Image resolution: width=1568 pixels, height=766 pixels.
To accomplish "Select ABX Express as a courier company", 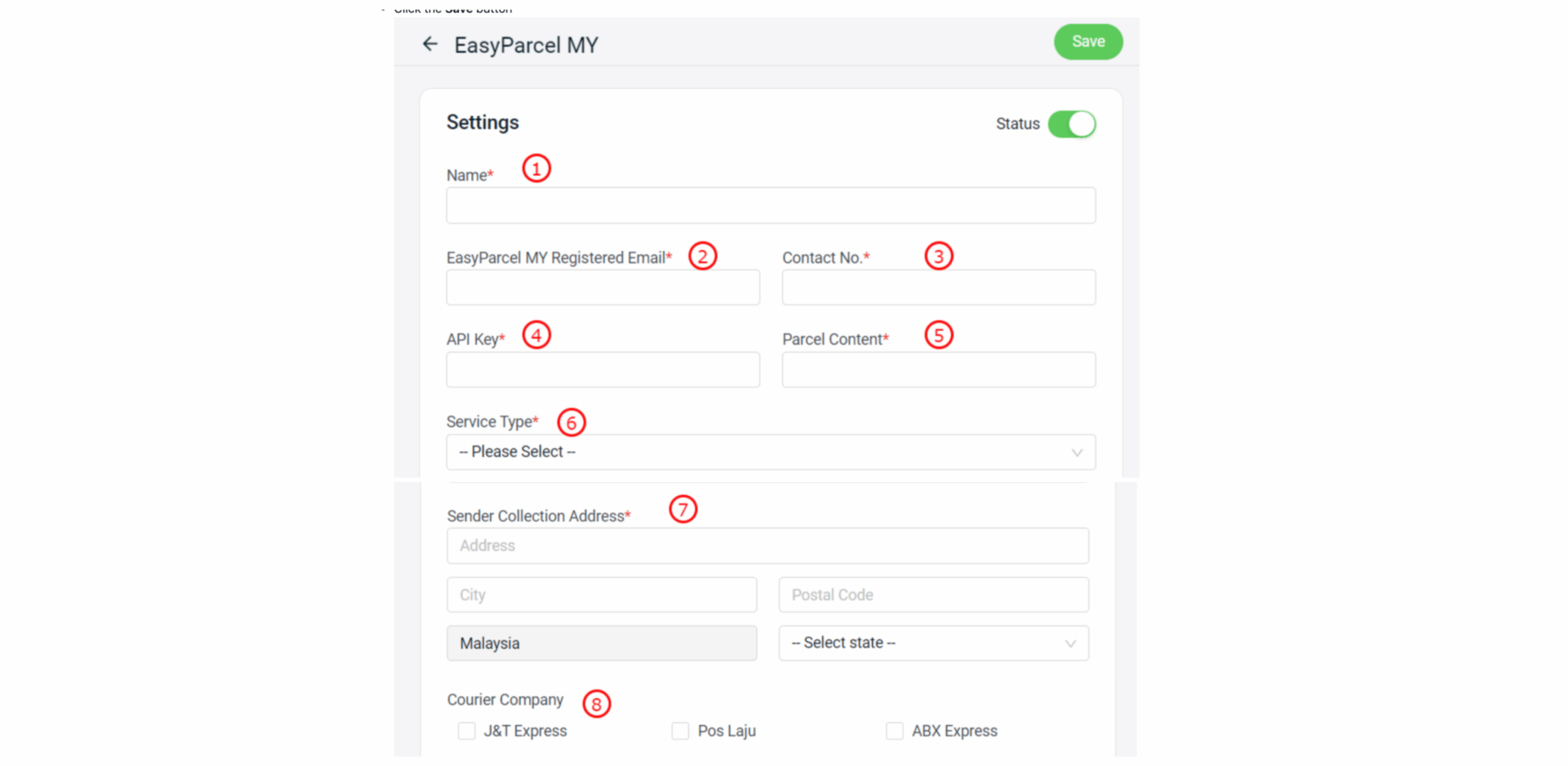I will click(x=894, y=730).
